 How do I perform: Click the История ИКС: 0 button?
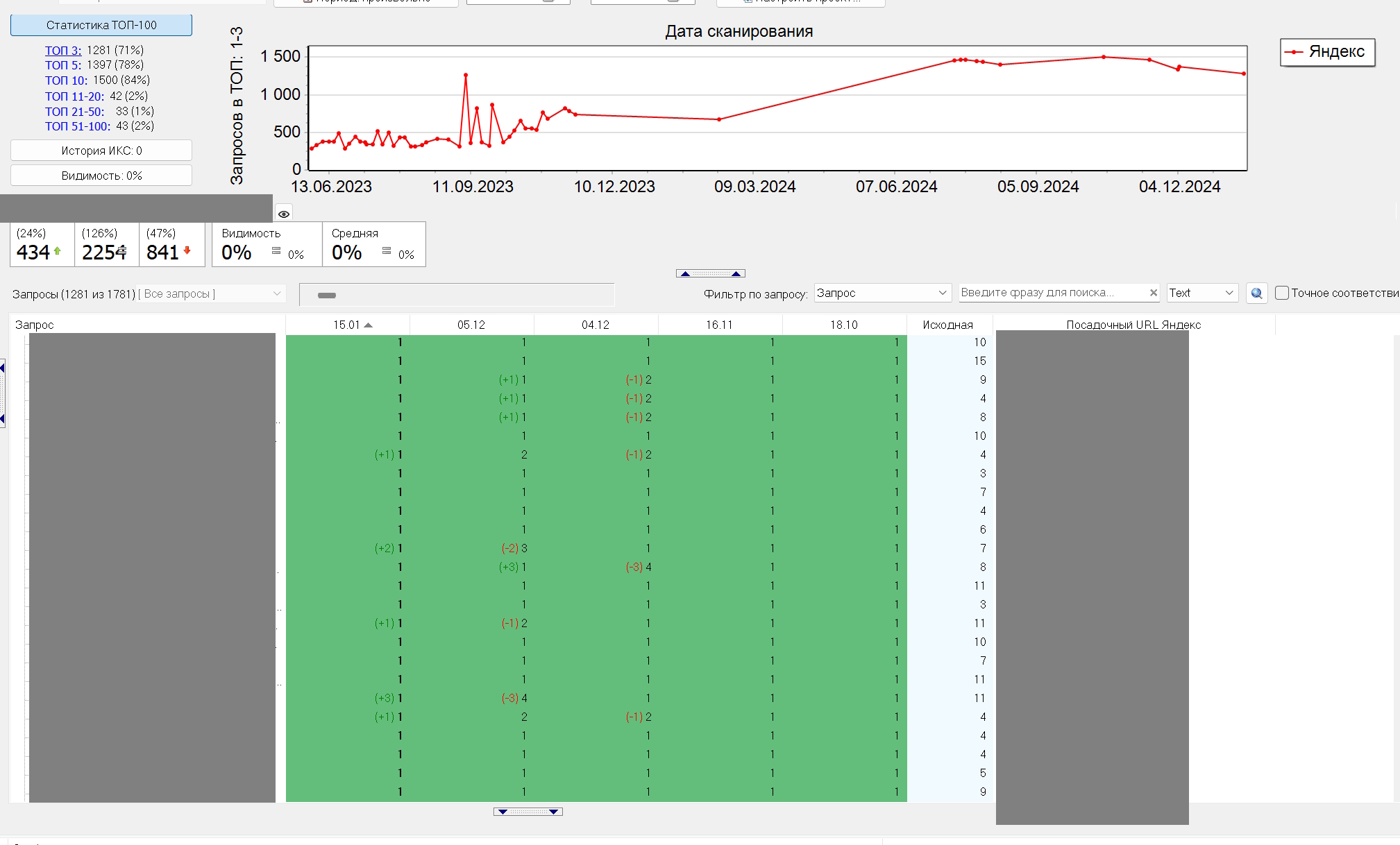[x=101, y=151]
